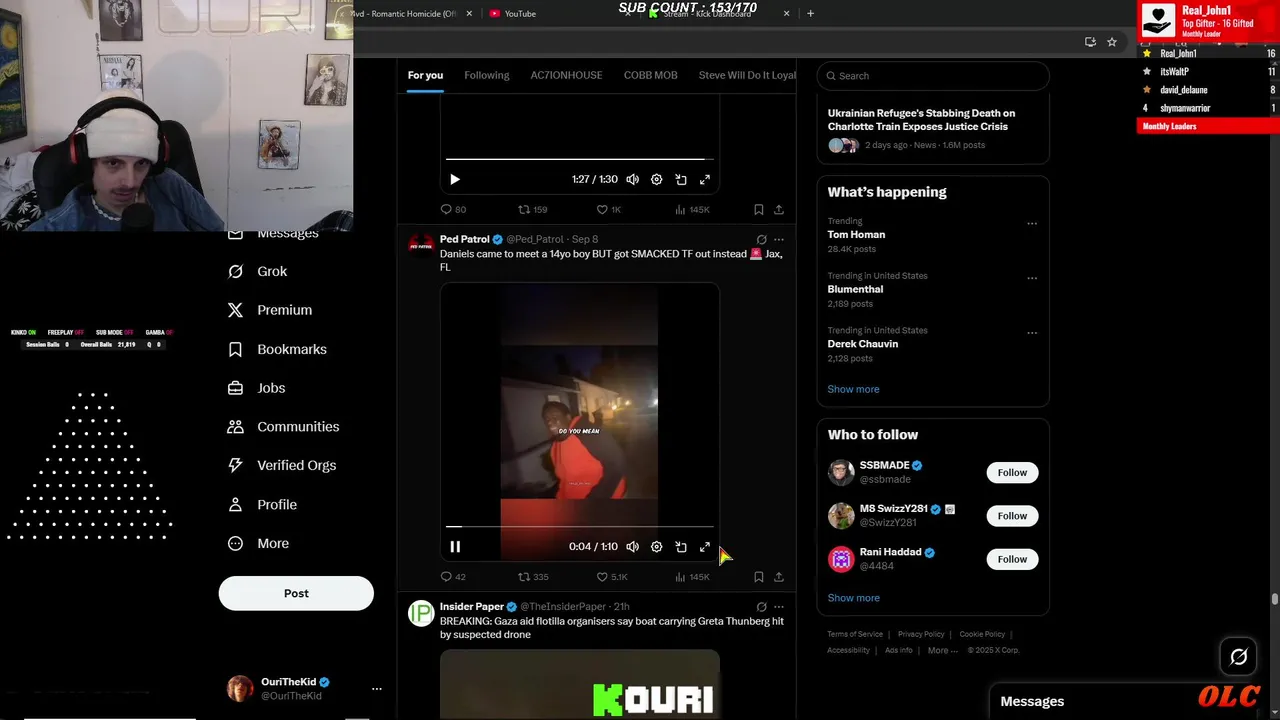Switch to Steve Will Do It Loyal tab
This screenshot has width=1280, height=720.
pyautogui.click(x=747, y=75)
